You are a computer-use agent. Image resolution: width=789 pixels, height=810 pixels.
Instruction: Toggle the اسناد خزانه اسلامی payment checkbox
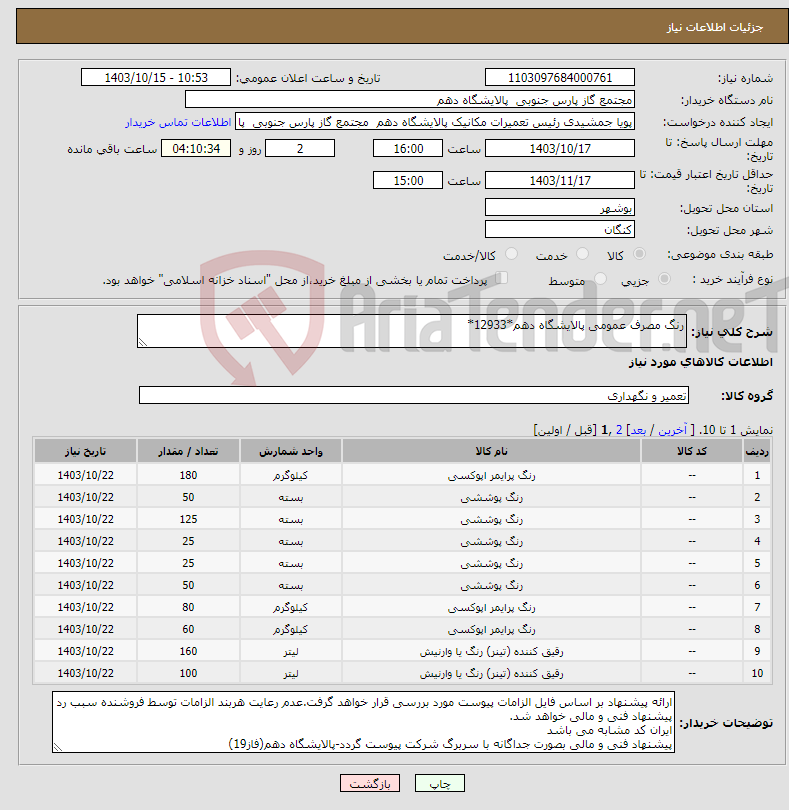pos(501,278)
